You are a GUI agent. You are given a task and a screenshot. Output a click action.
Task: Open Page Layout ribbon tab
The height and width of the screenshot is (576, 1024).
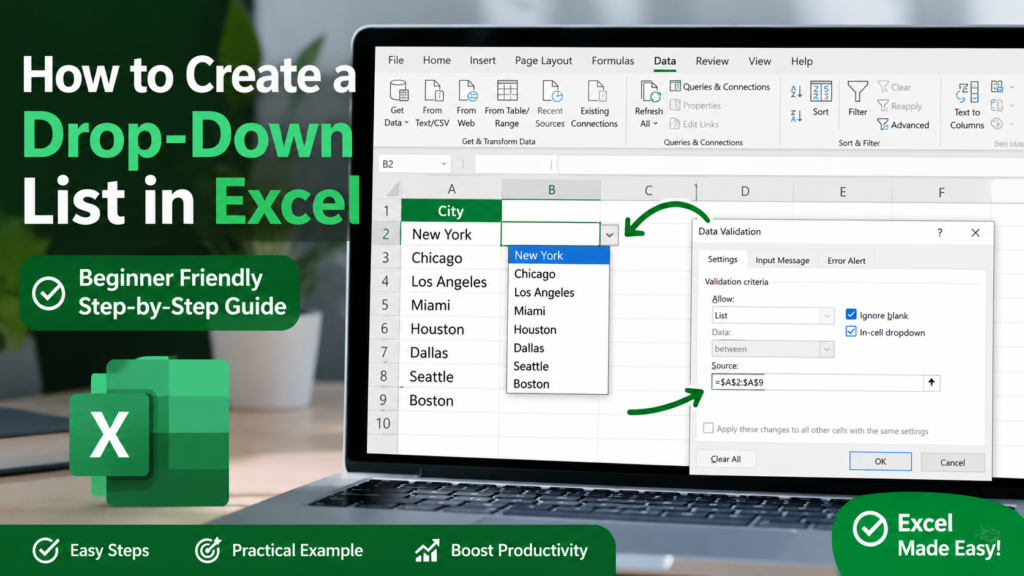[x=543, y=61]
